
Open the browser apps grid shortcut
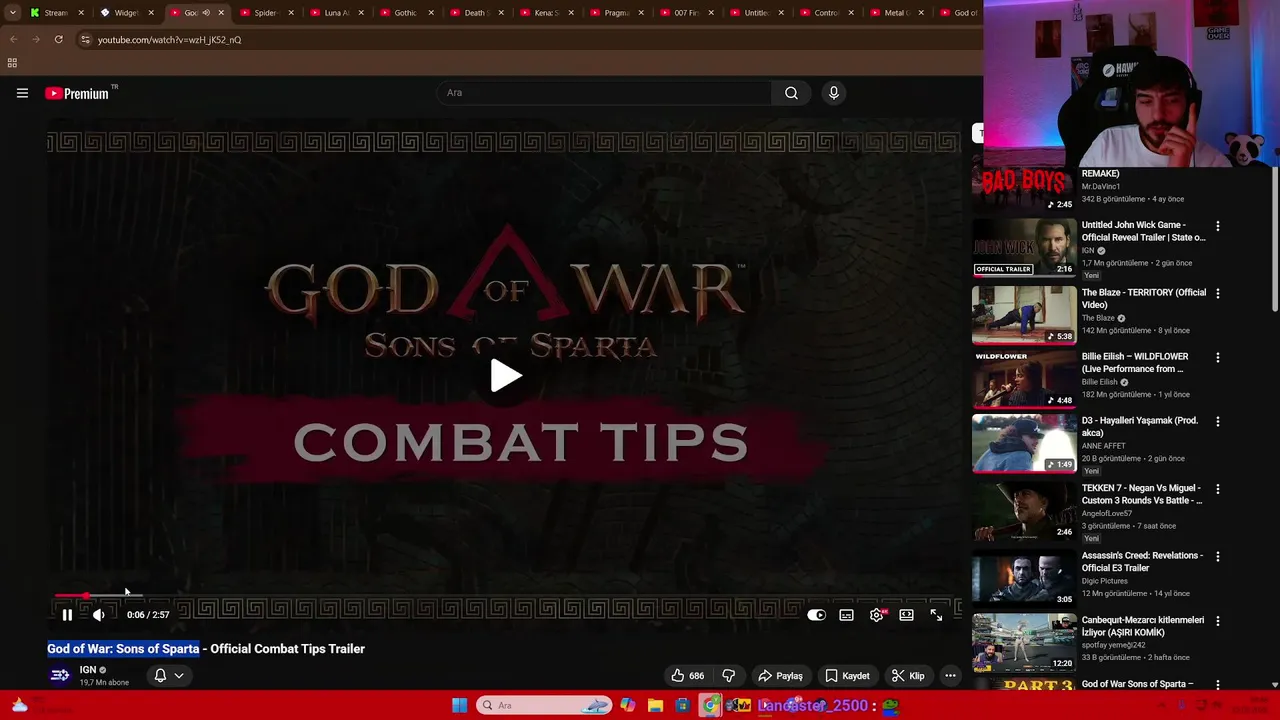pos(12,63)
